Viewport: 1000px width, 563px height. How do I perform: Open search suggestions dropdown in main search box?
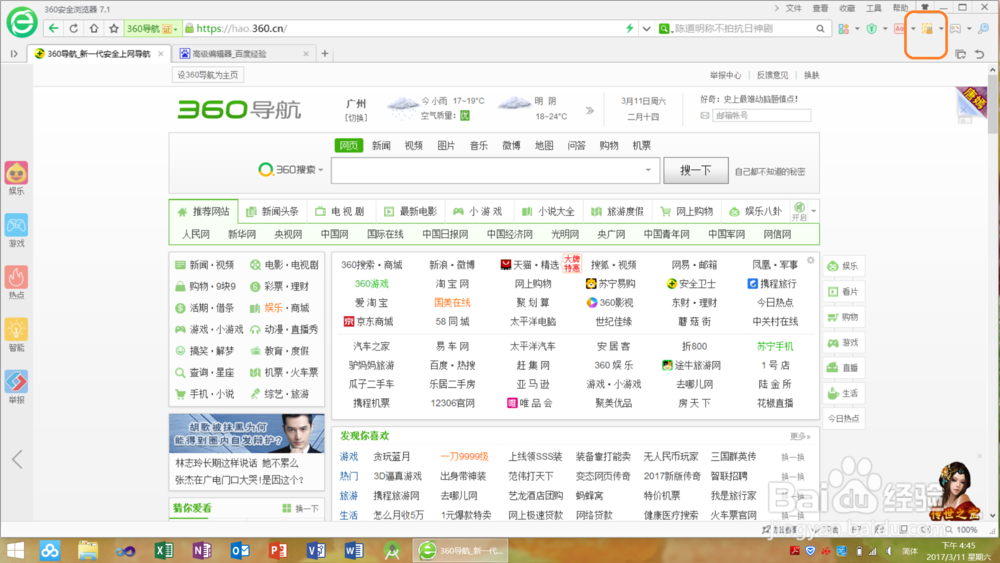648,170
